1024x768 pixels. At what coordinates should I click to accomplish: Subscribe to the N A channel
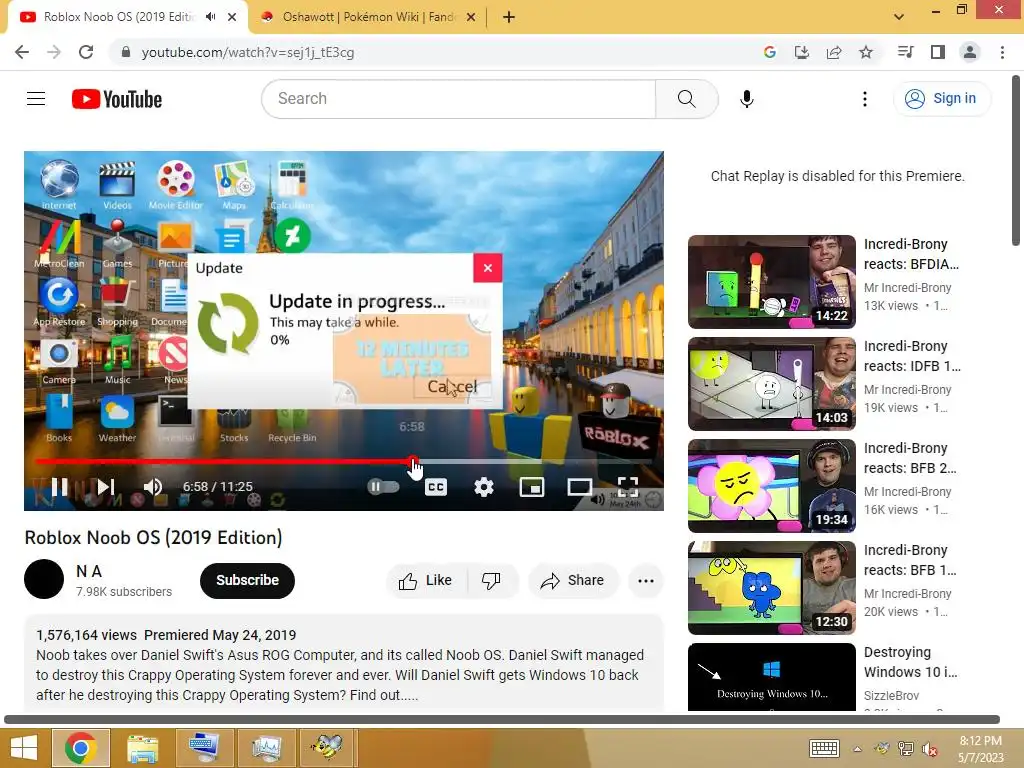248,581
